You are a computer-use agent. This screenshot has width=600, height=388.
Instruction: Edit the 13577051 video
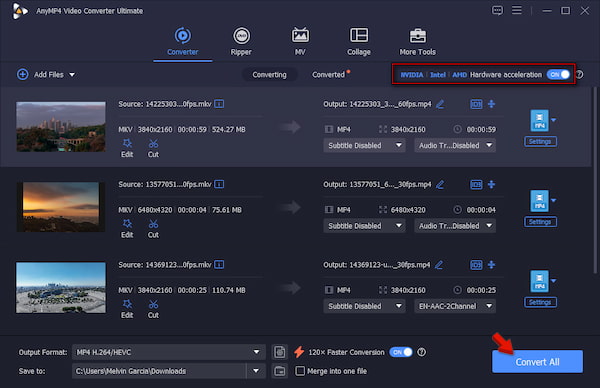pyautogui.click(x=127, y=229)
